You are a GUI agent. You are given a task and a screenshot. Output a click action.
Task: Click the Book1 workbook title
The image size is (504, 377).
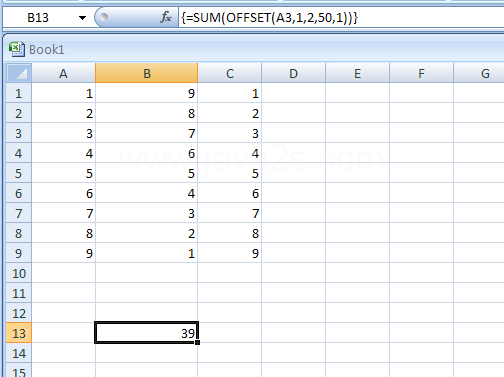click(46, 50)
